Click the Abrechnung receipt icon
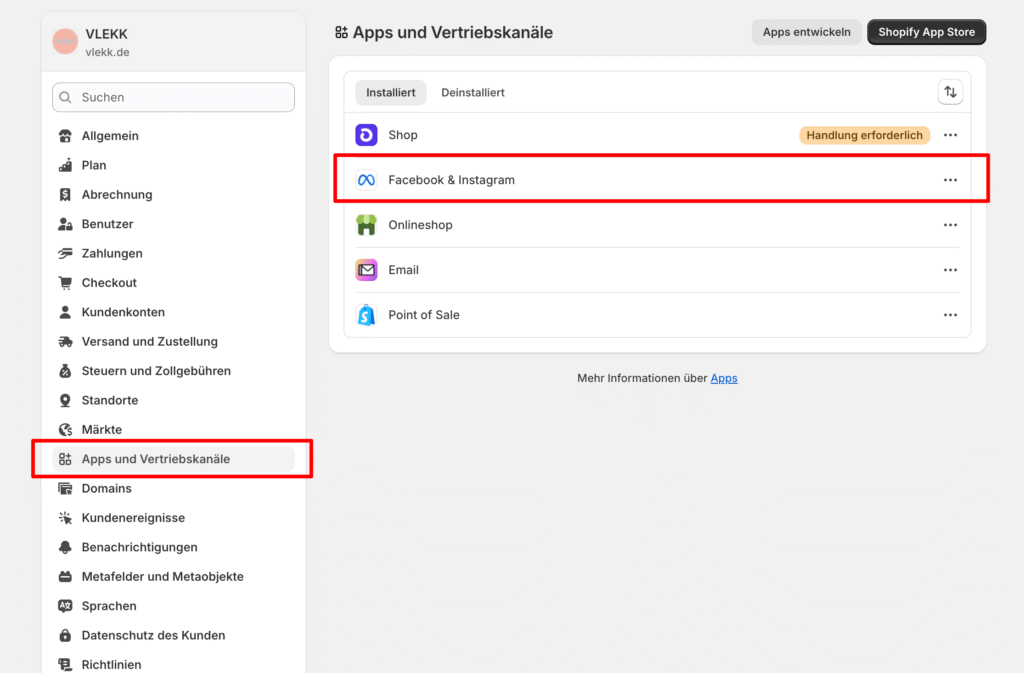This screenshot has width=1024, height=673. 65,195
